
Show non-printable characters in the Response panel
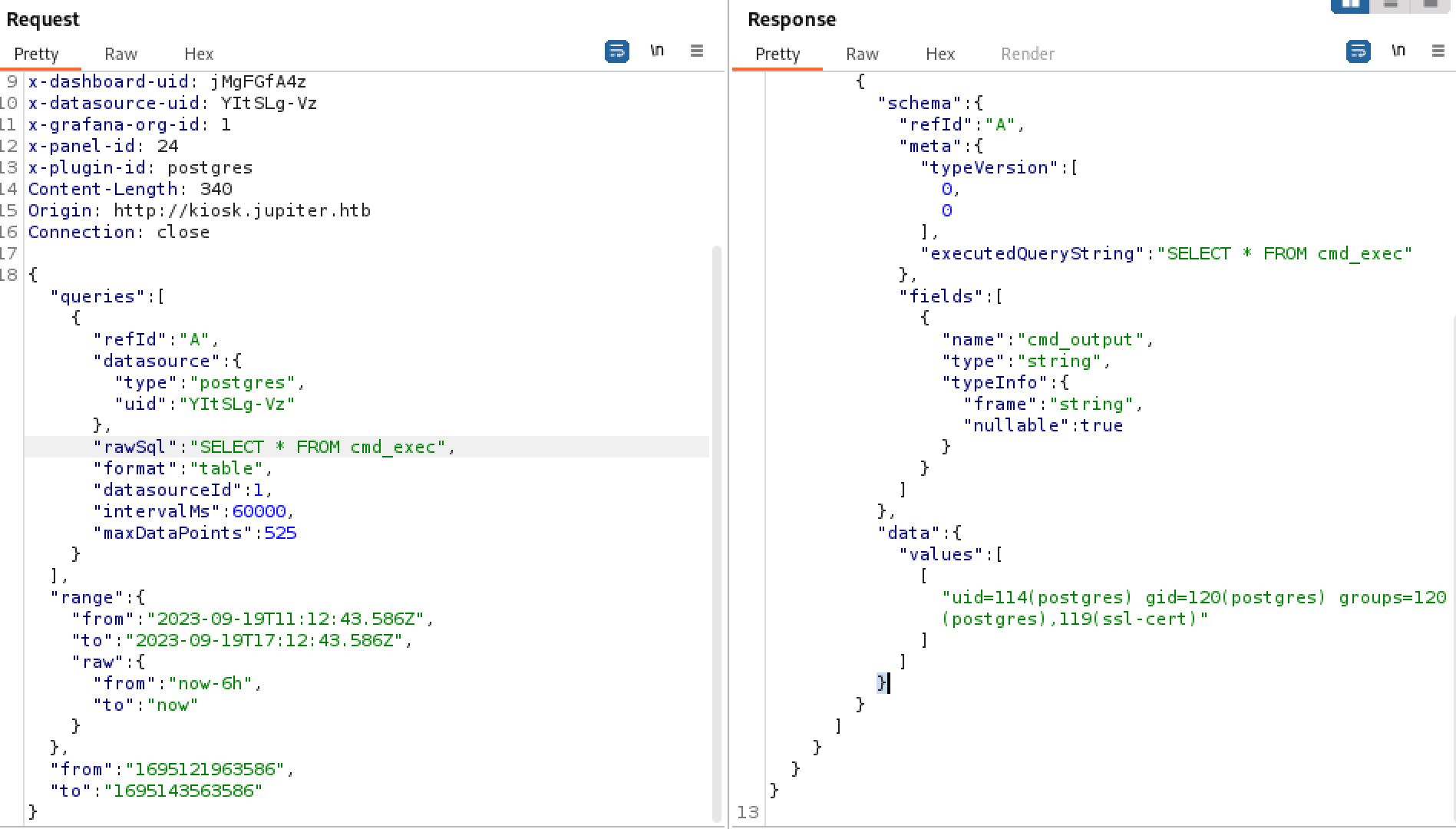[x=1398, y=51]
